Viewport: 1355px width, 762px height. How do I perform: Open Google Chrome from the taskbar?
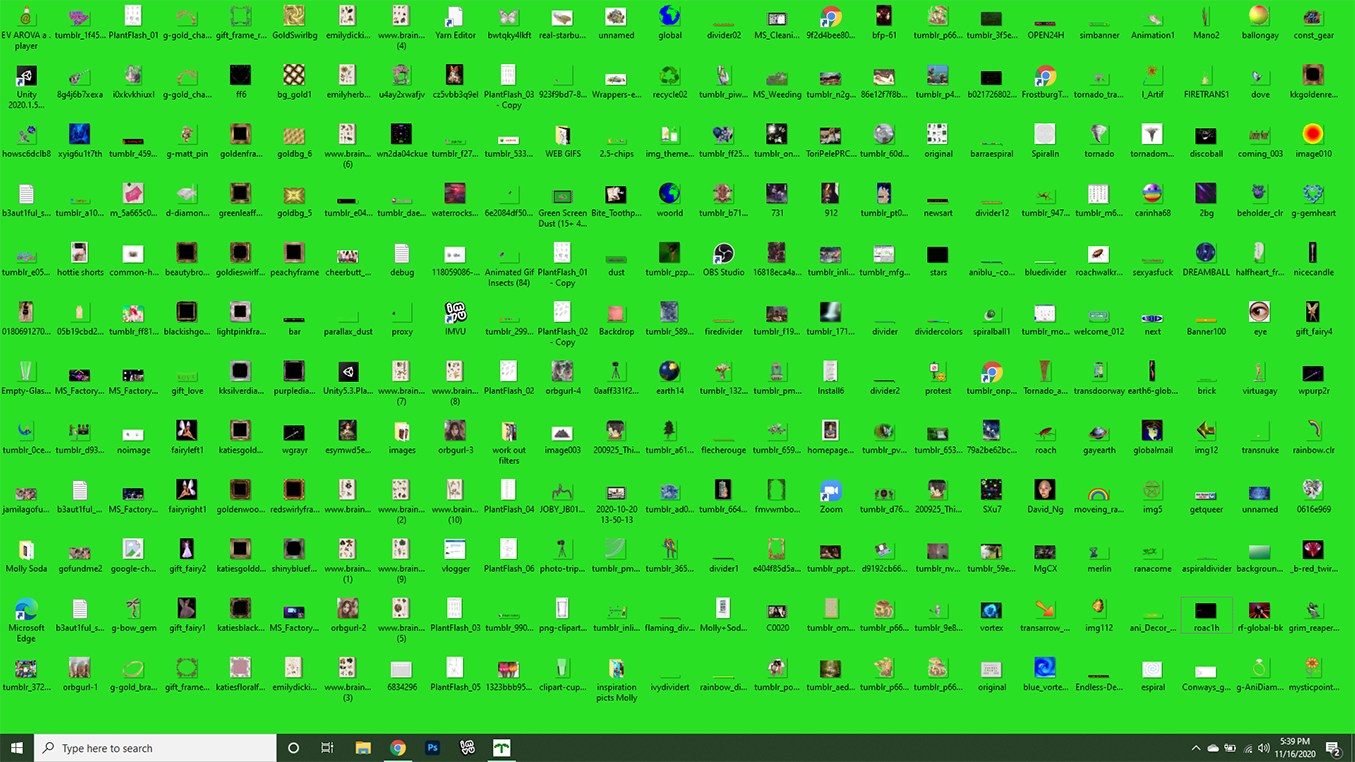398,748
